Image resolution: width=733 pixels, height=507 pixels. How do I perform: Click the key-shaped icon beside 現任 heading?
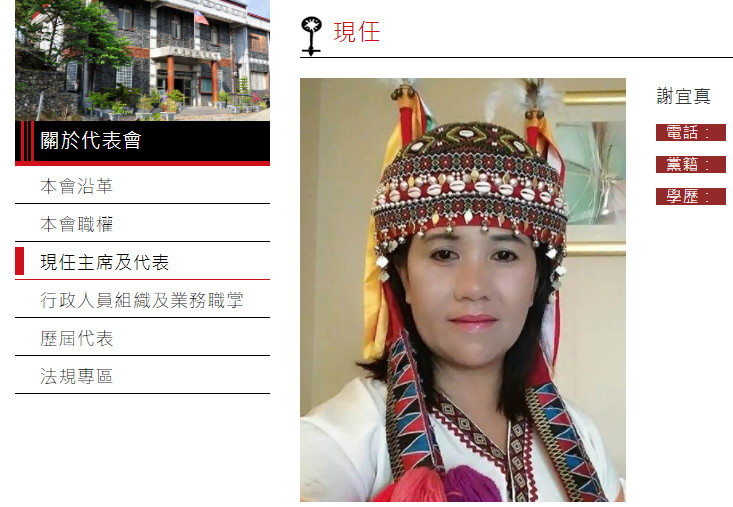[x=311, y=36]
